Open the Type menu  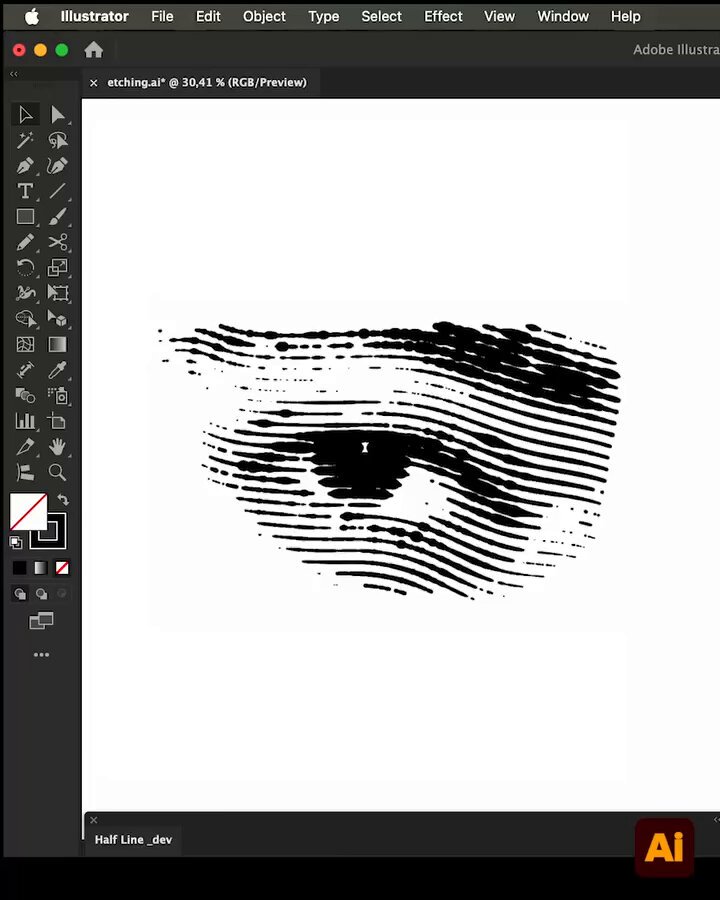(x=324, y=16)
